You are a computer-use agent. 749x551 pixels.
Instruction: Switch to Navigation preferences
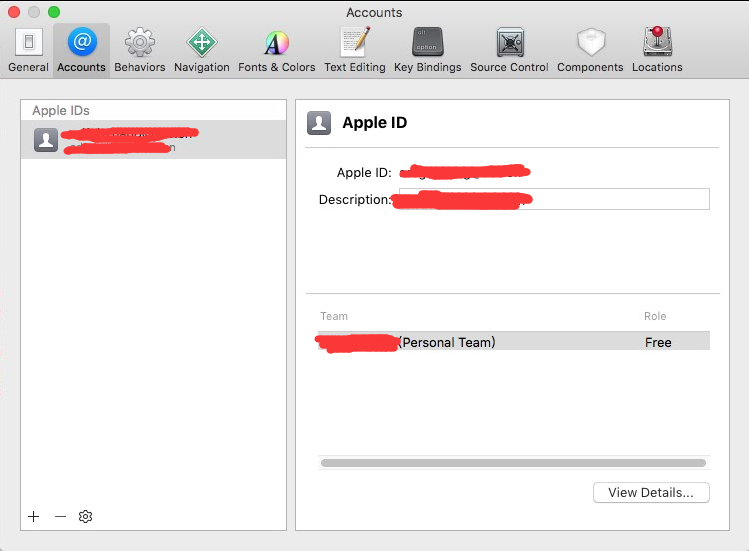tap(201, 50)
